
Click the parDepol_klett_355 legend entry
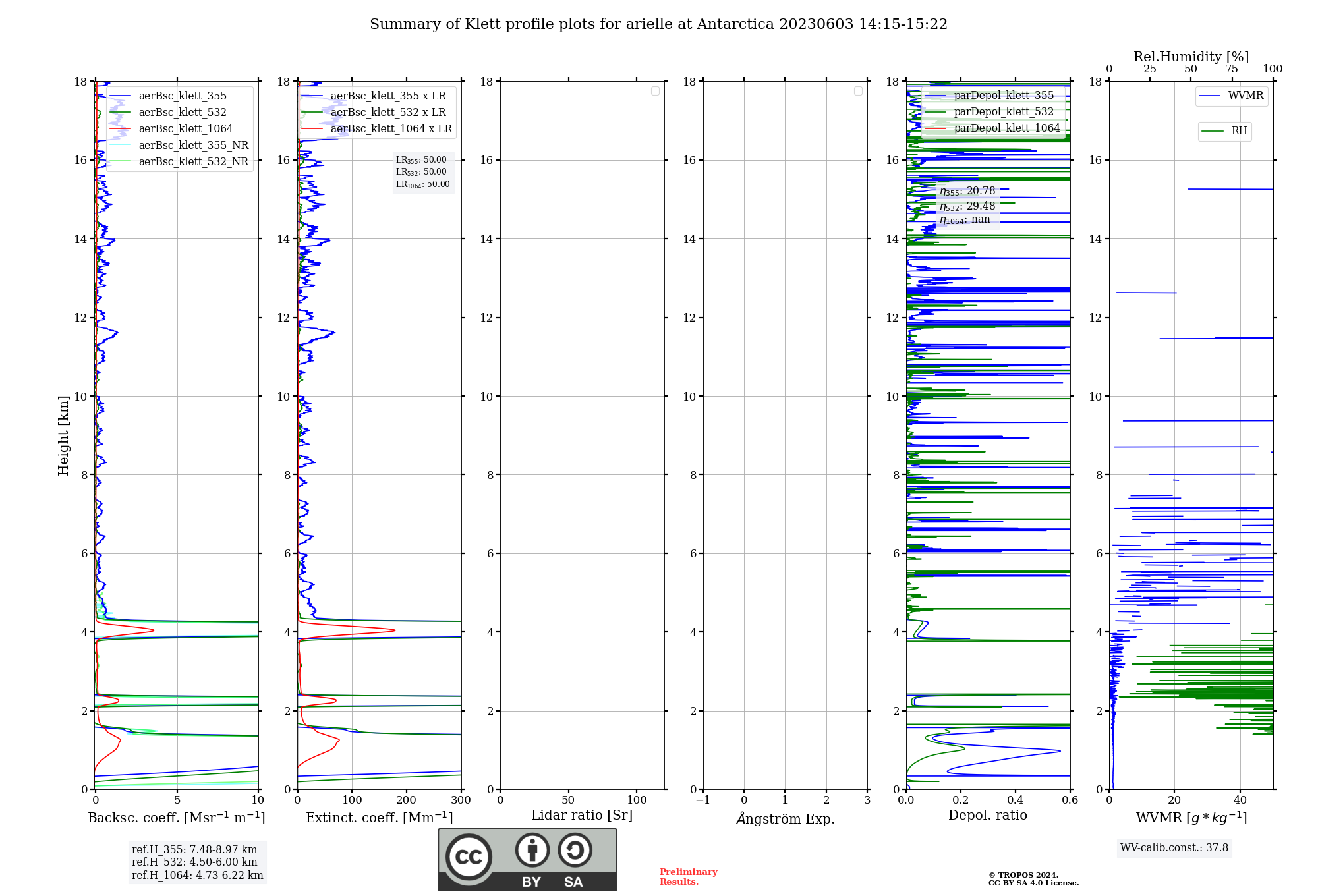pos(989,96)
